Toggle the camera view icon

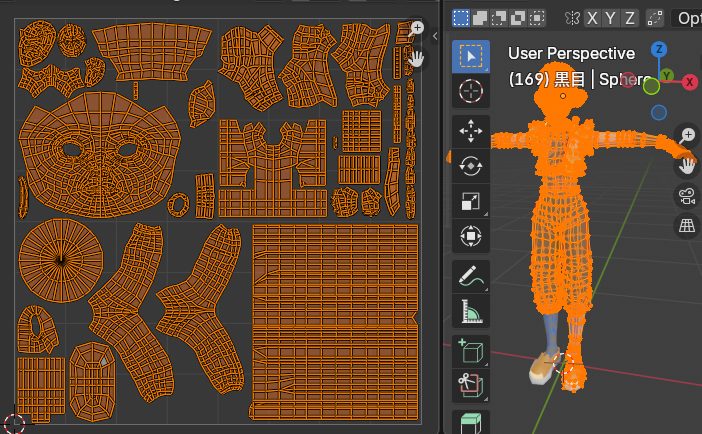(x=687, y=195)
